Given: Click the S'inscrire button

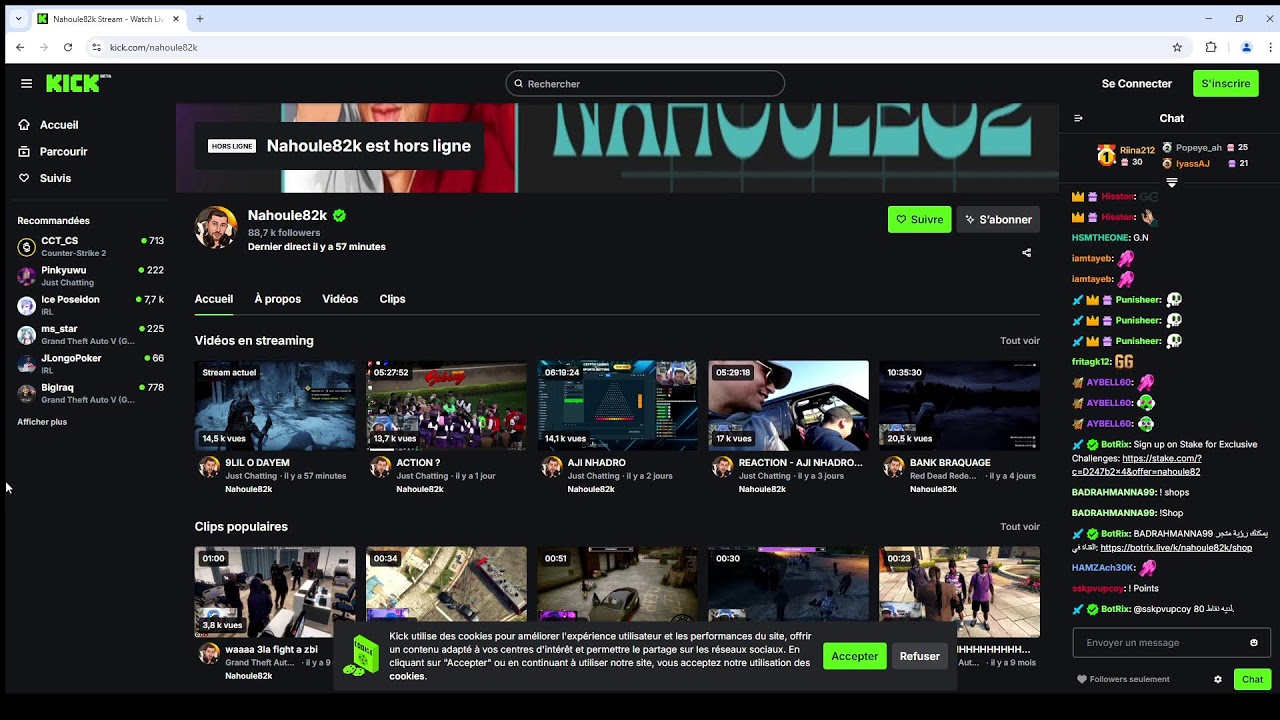Looking at the screenshot, I should [x=1226, y=84].
